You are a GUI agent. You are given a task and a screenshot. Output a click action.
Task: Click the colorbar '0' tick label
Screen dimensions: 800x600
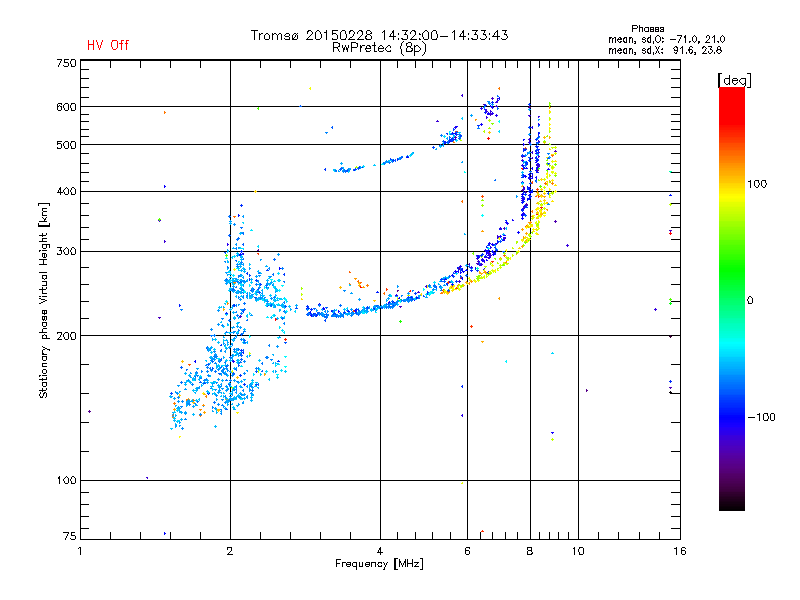click(x=750, y=301)
